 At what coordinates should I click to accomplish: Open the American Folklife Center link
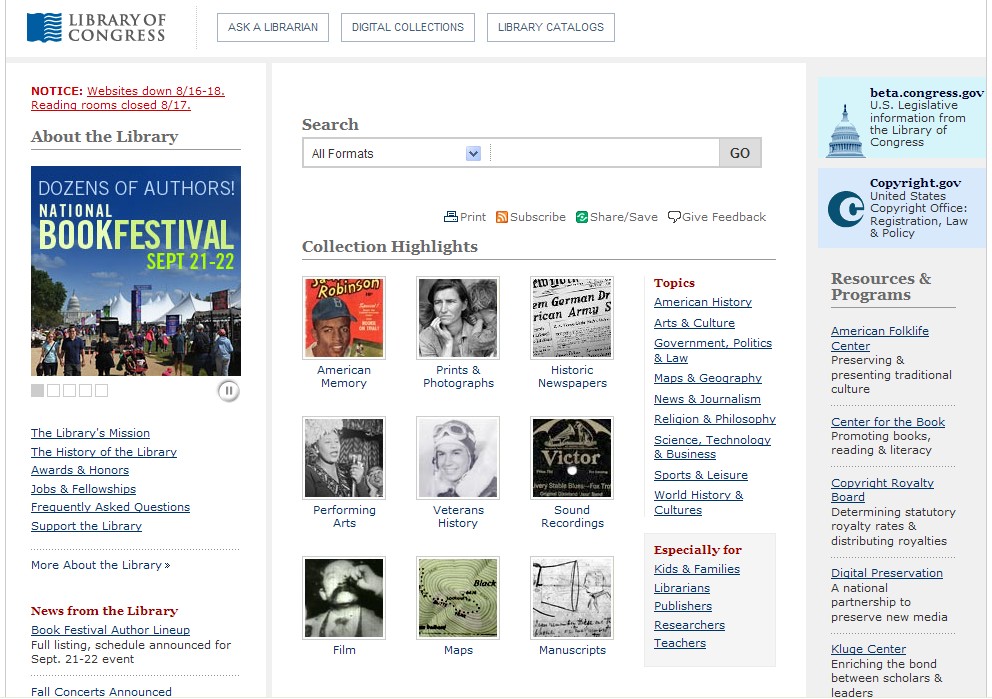click(x=879, y=338)
